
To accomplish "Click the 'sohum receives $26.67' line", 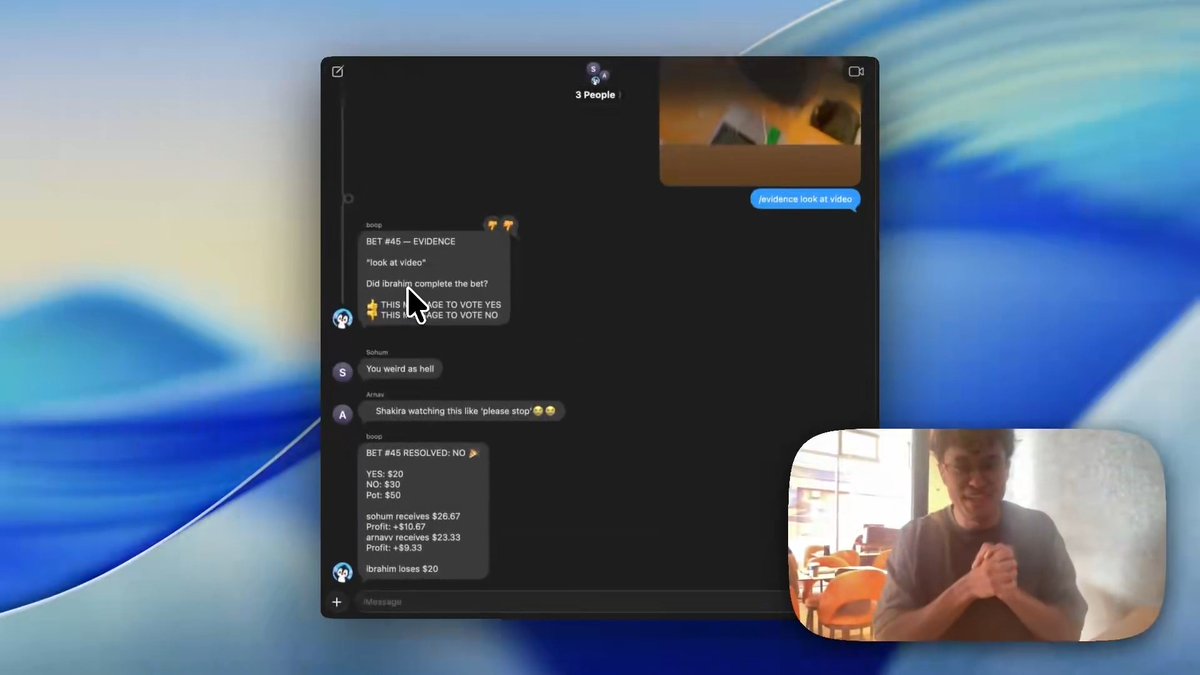I will click(x=413, y=516).
